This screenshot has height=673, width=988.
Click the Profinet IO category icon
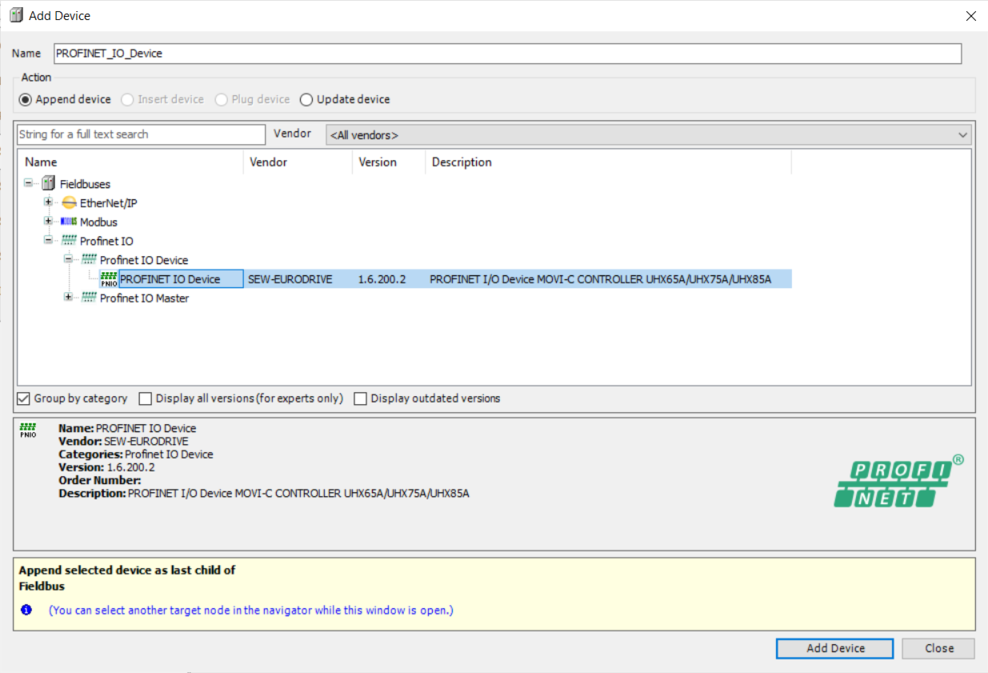(68, 241)
